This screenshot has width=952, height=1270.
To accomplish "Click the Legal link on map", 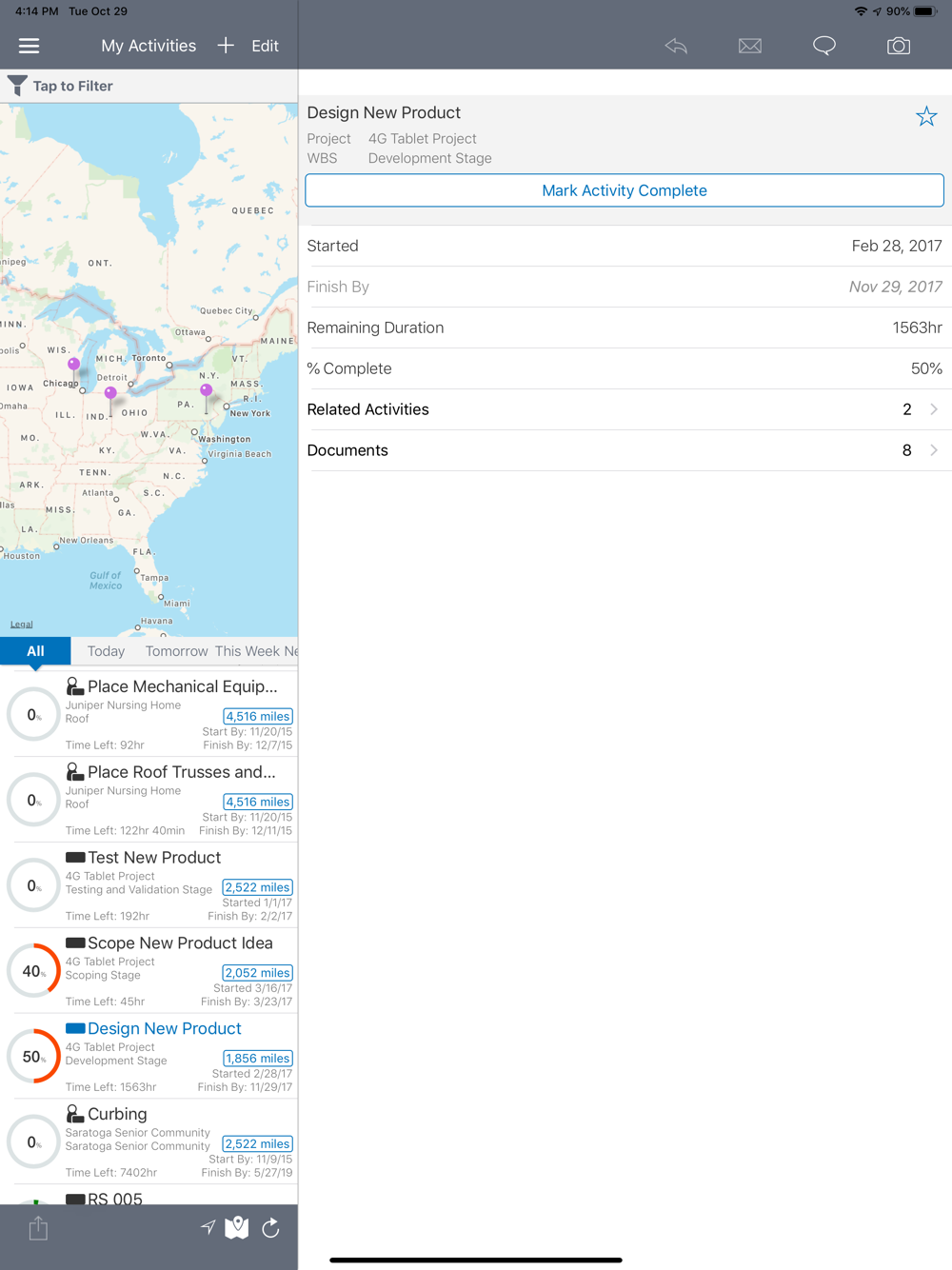I will 21,625.
